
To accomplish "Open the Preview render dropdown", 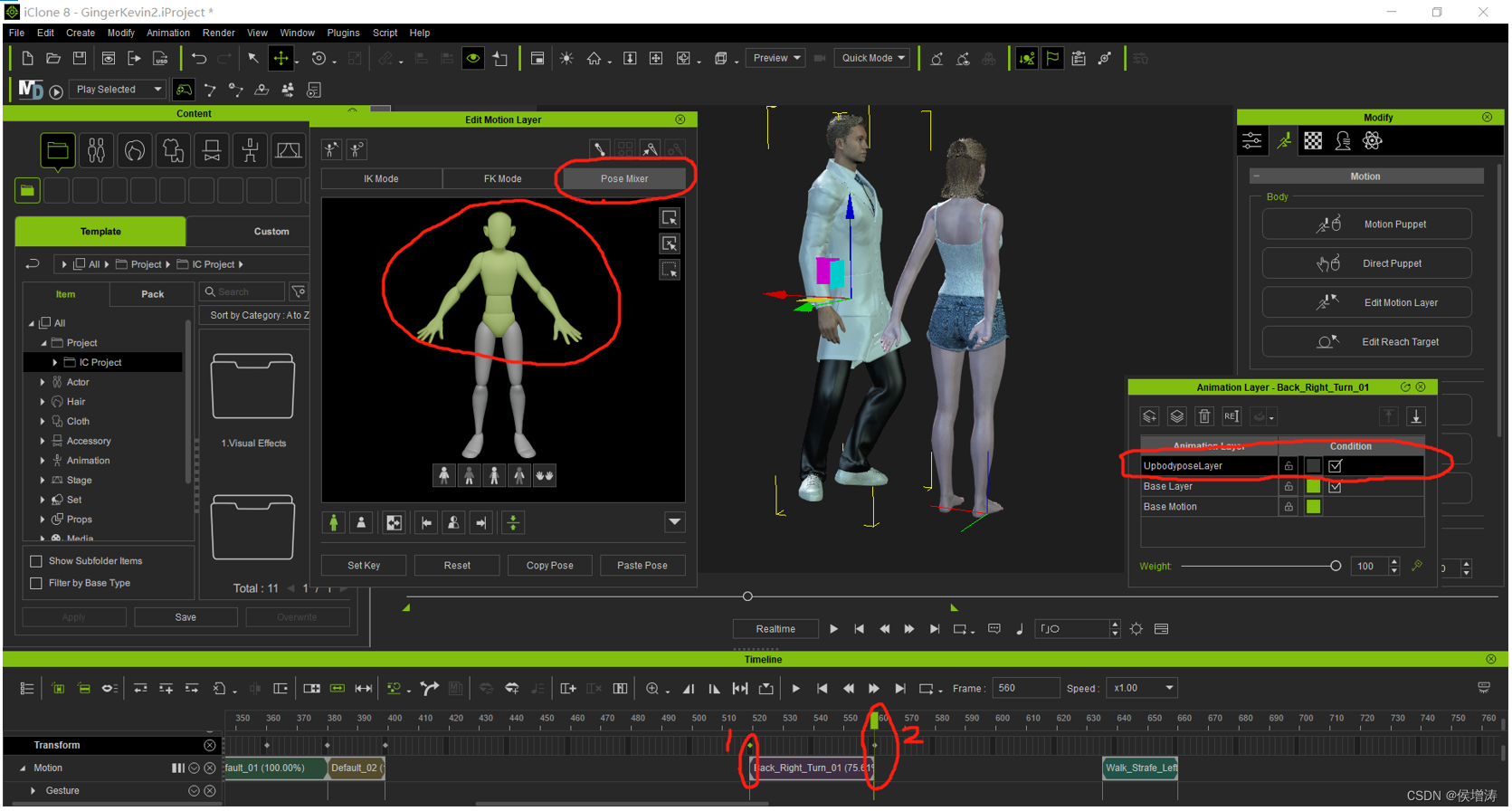I will tap(777, 59).
